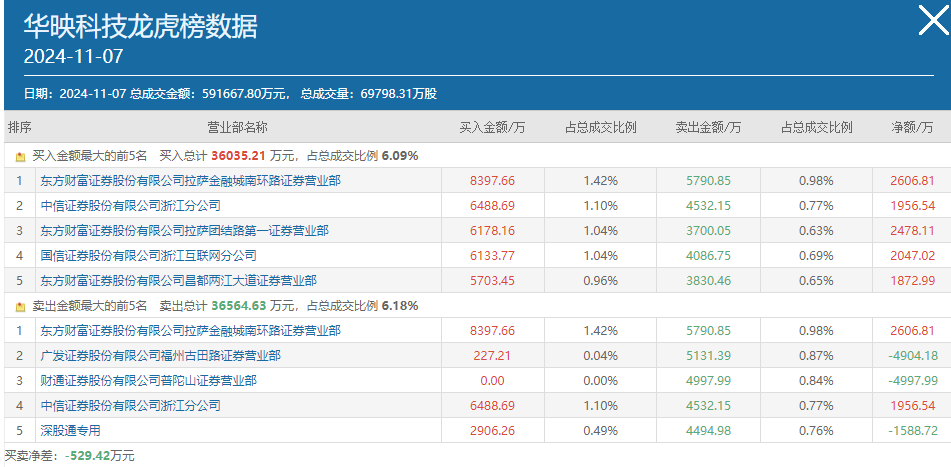Click net amount 2047.02

pyautogui.click(x=912, y=255)
